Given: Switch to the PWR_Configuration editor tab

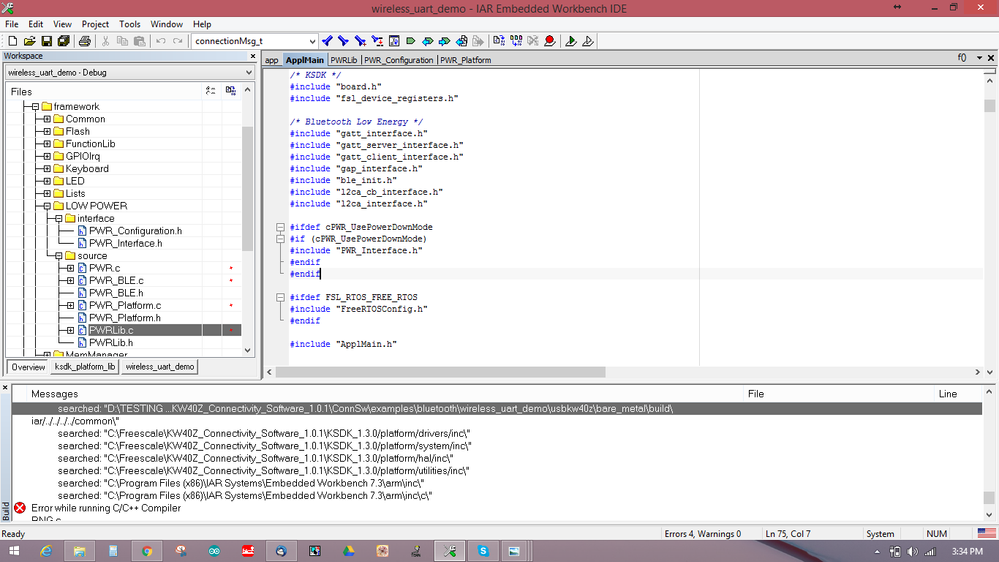Looking at the screenshot, I should pyautogui.click(x=398, y=60).
